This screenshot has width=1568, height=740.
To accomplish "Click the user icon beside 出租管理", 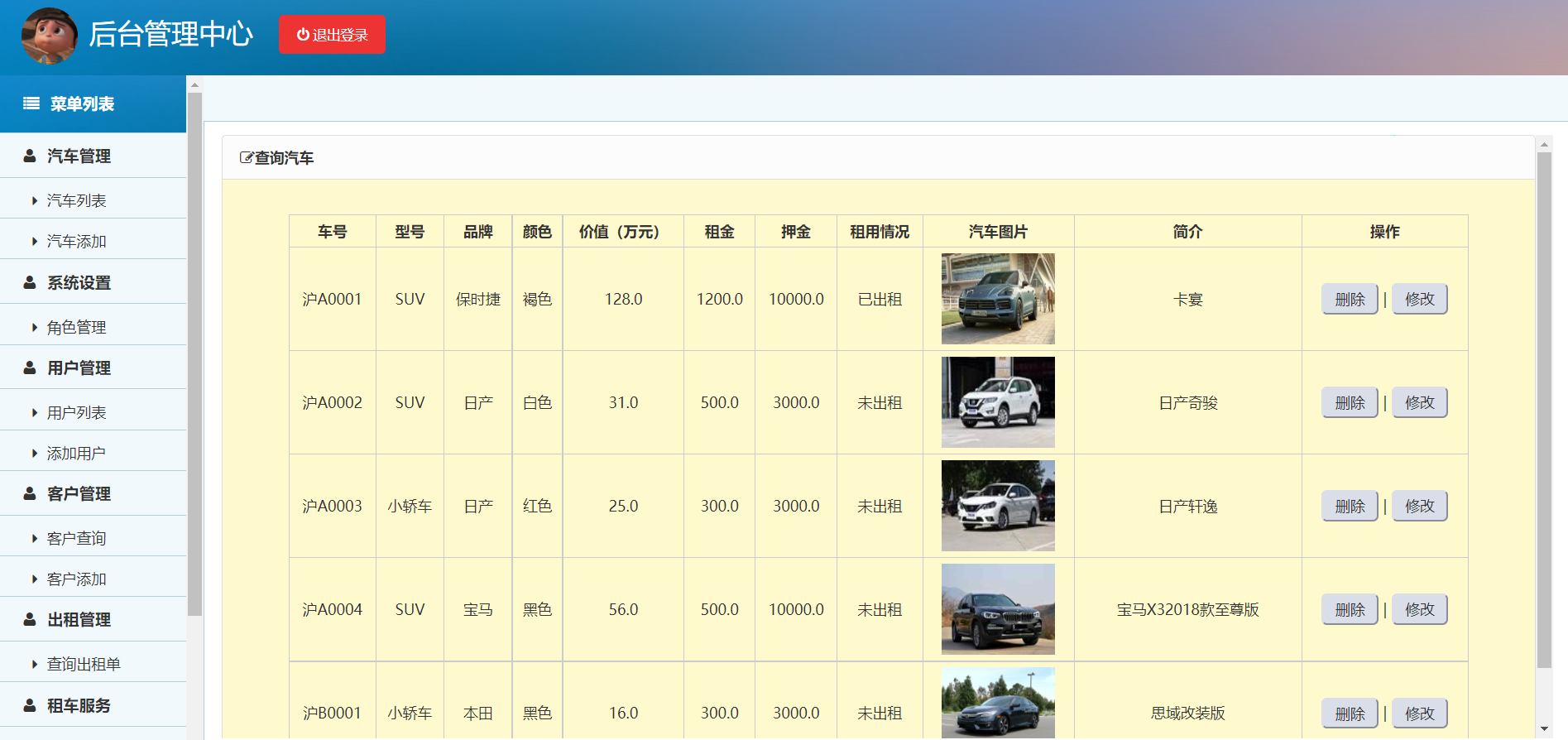I will pyautogui.click(x=30, y=619).
